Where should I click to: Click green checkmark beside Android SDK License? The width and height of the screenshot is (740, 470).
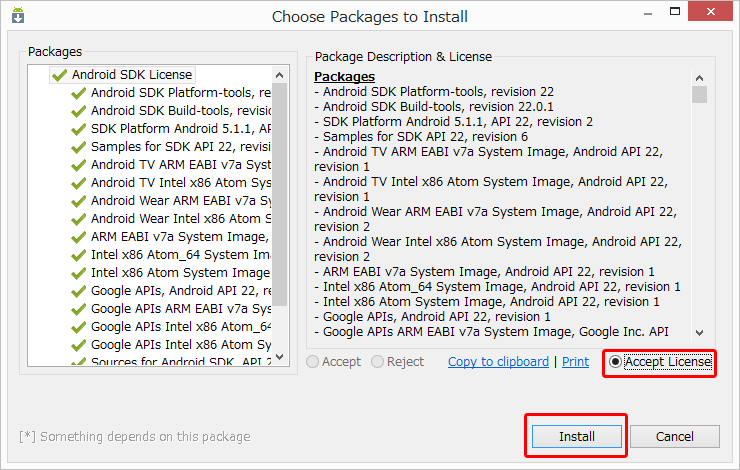pyautogui.click(x=59, y=75)
